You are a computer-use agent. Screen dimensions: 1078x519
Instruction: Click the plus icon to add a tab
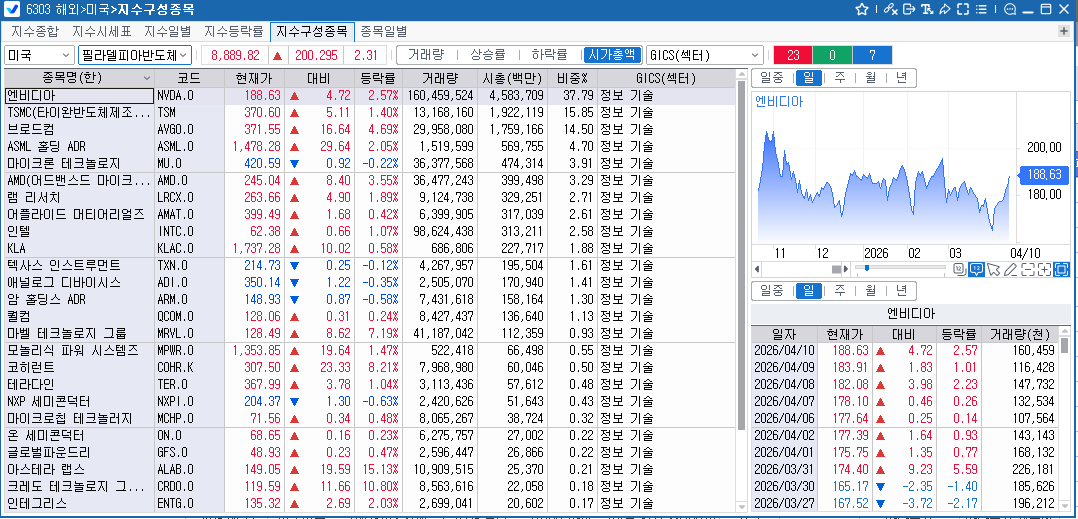point(1064,31)
